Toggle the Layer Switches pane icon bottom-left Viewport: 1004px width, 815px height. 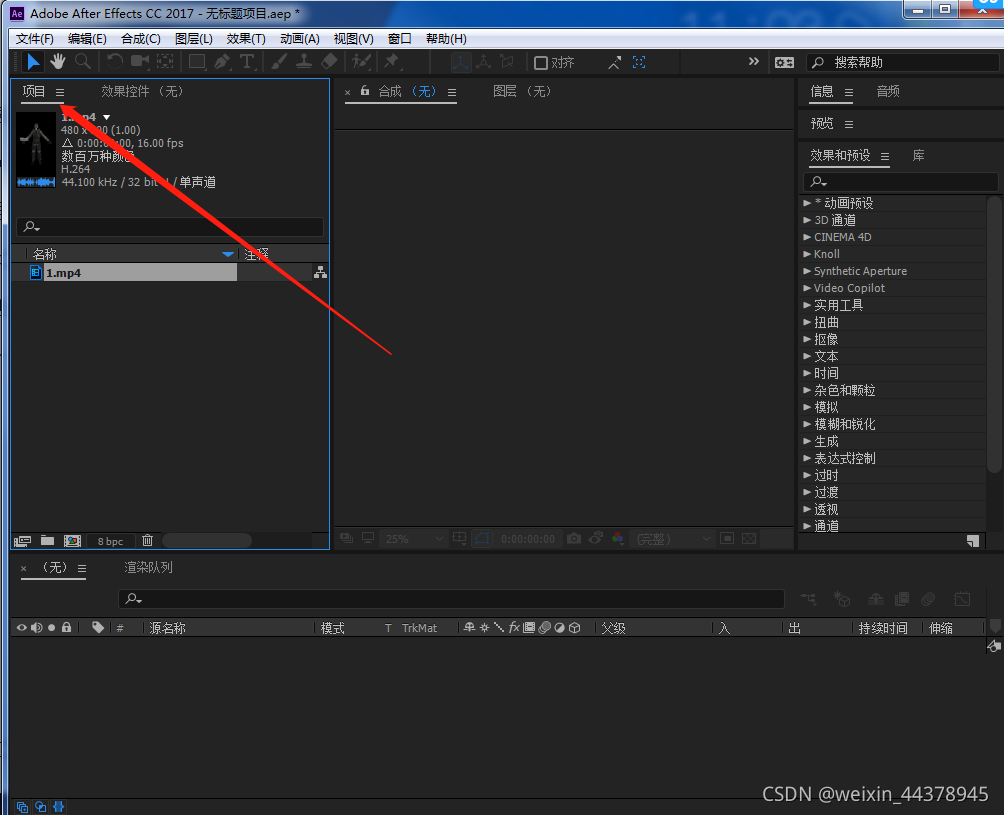click(22, 807)
